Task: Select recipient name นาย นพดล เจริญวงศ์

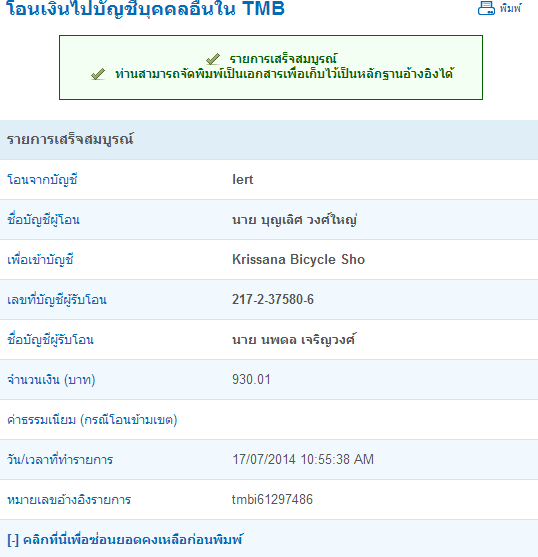Action: pos(293,340)
